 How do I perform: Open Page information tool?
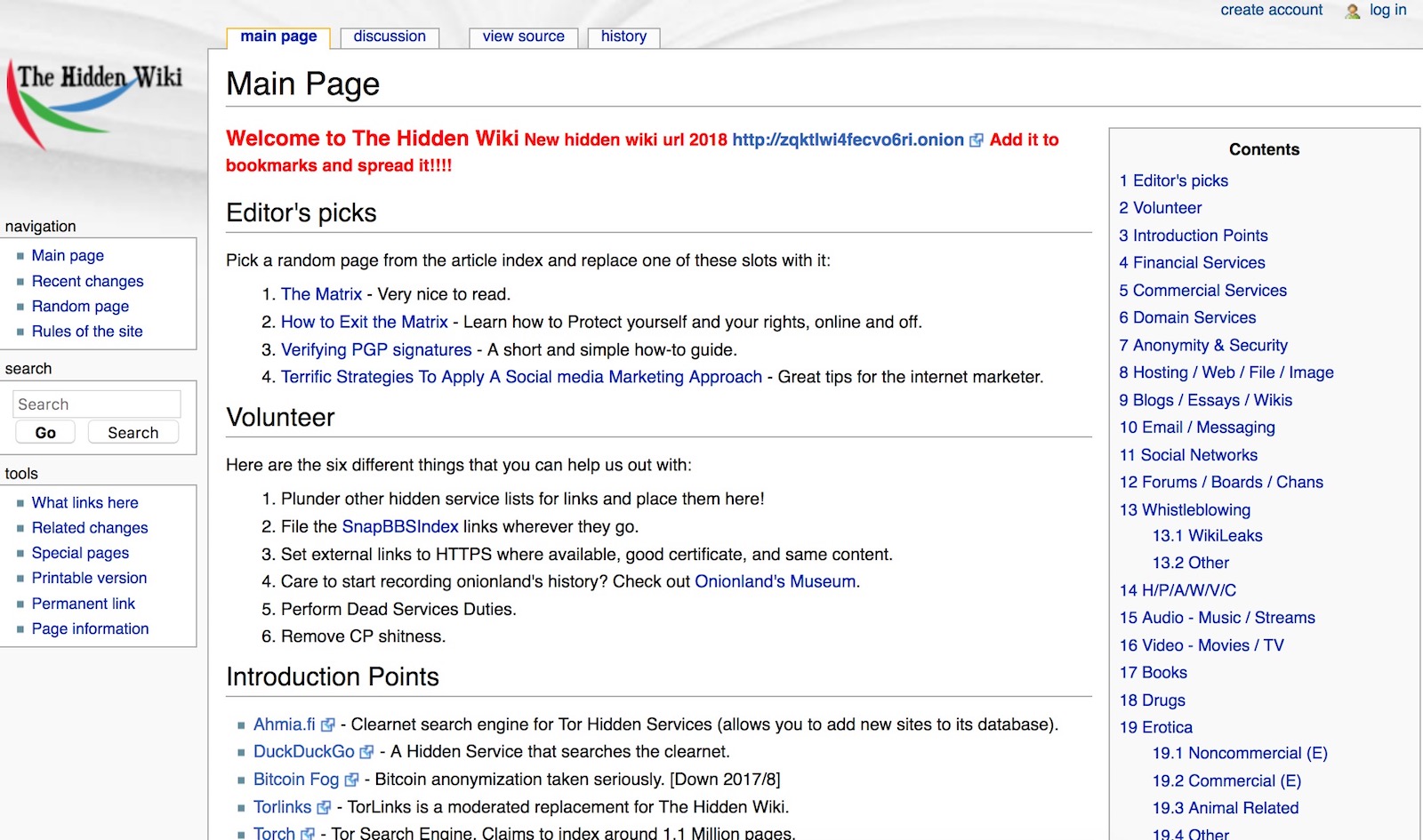90,629
